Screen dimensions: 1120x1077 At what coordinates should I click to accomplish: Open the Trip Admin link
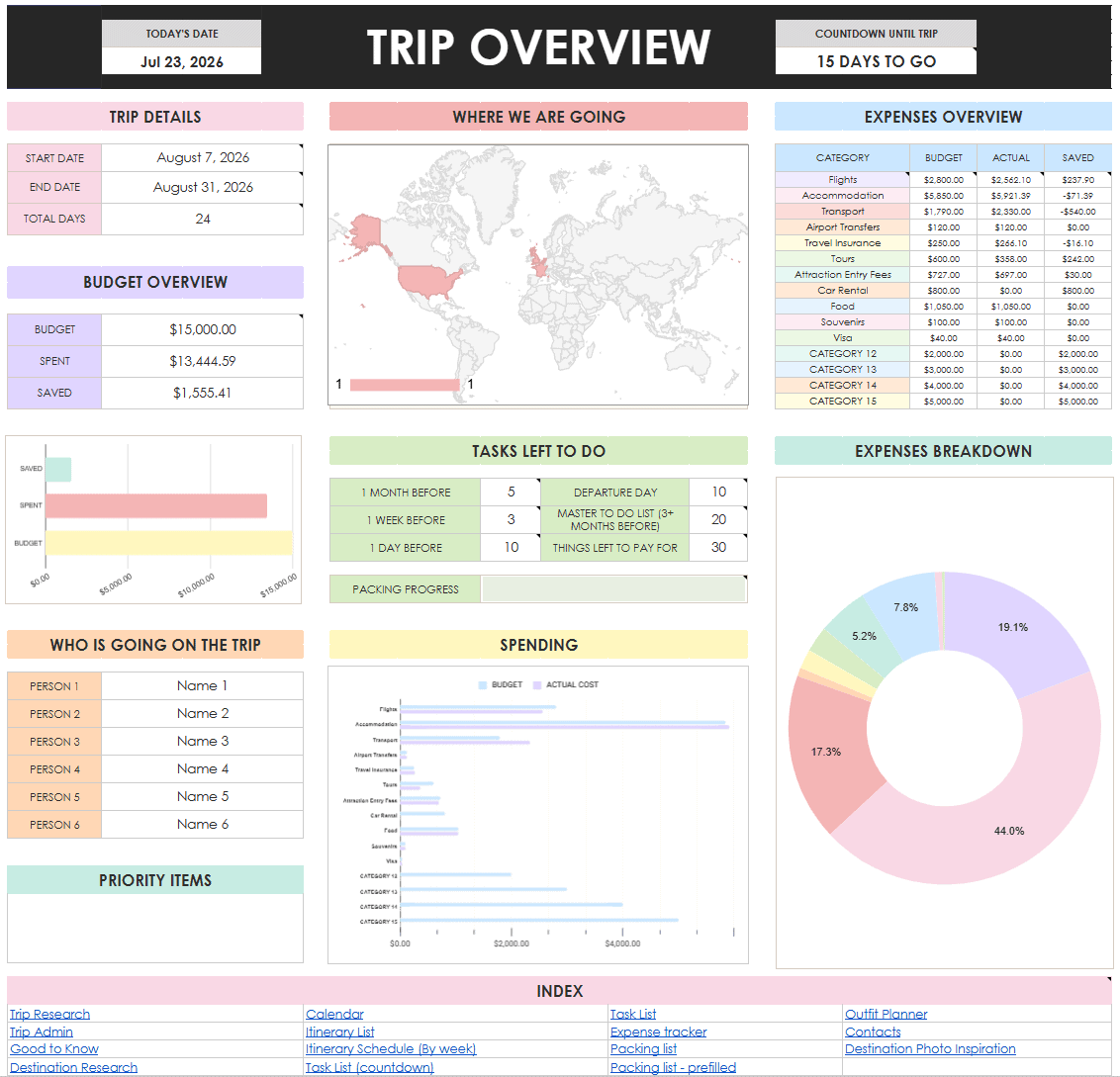tap(41, 1032)
